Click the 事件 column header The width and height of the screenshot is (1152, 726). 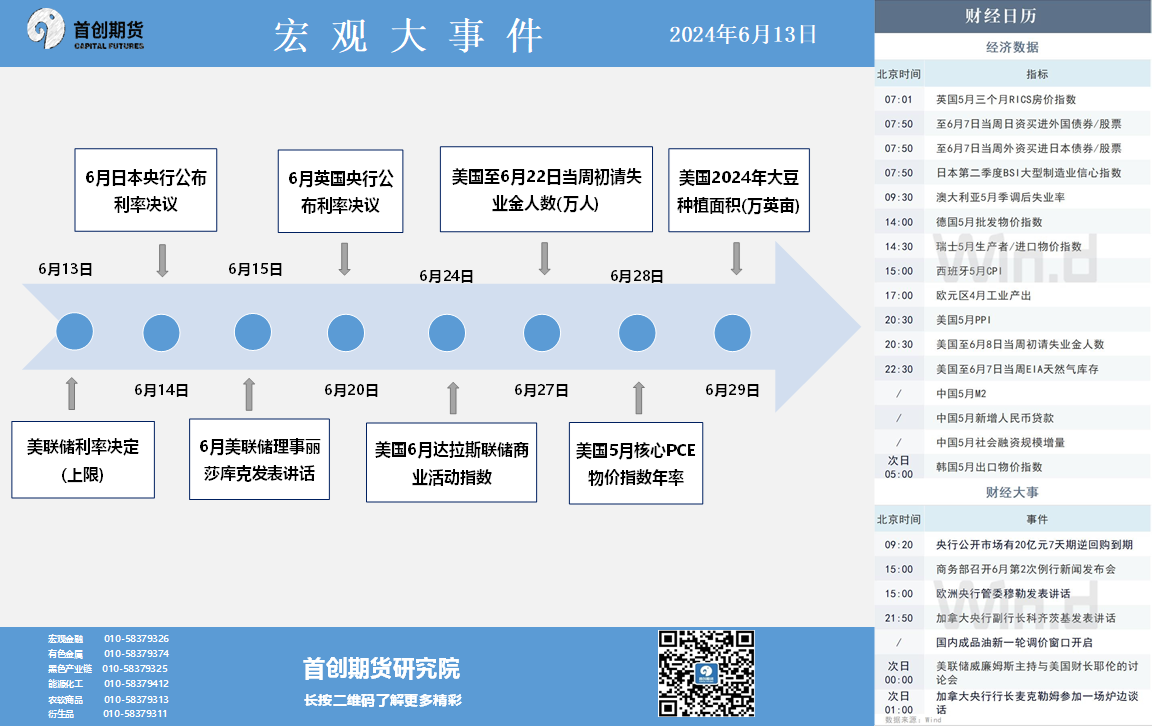(x=1037, y=520)
